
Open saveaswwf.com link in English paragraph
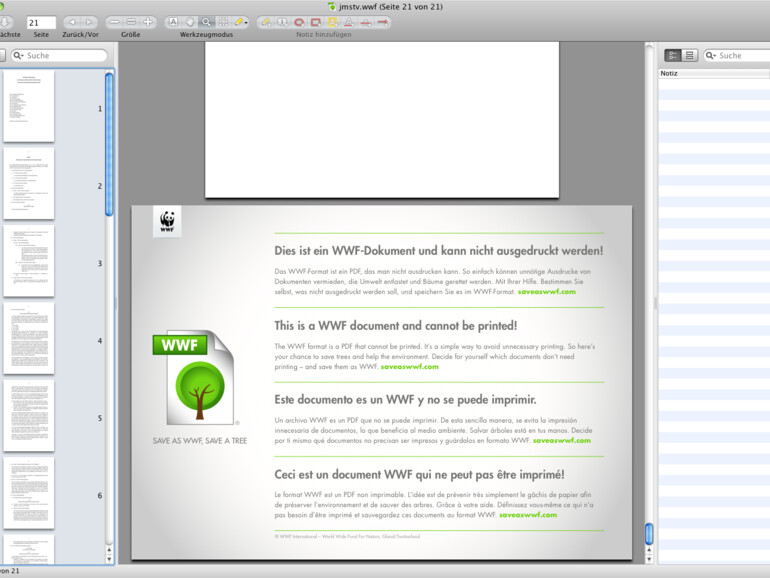click(410, 366)
